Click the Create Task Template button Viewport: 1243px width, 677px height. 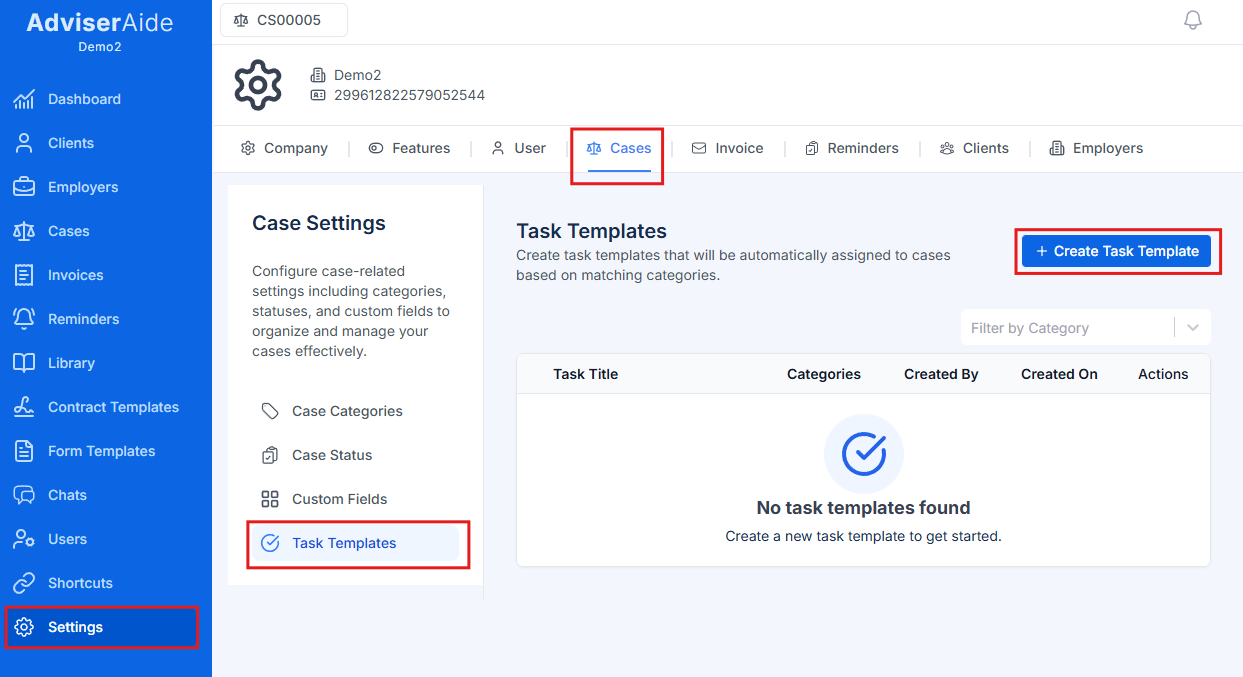pyautogui.click(x=1117, y=251)
